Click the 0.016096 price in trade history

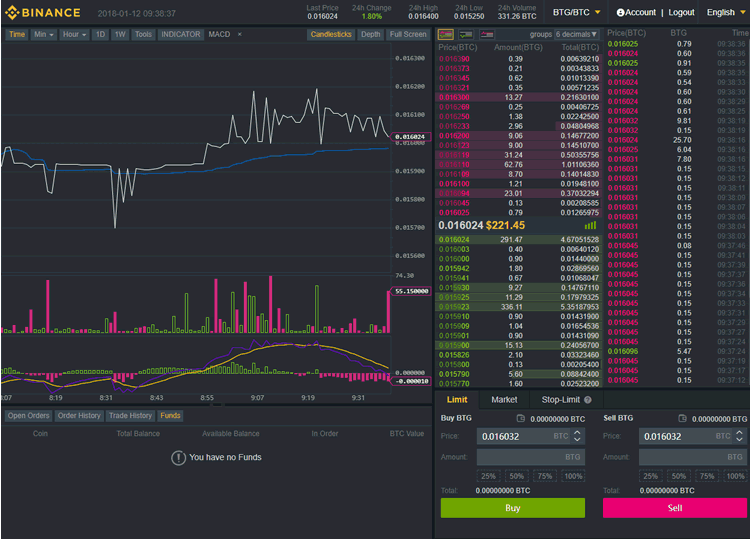click(623, 352)
